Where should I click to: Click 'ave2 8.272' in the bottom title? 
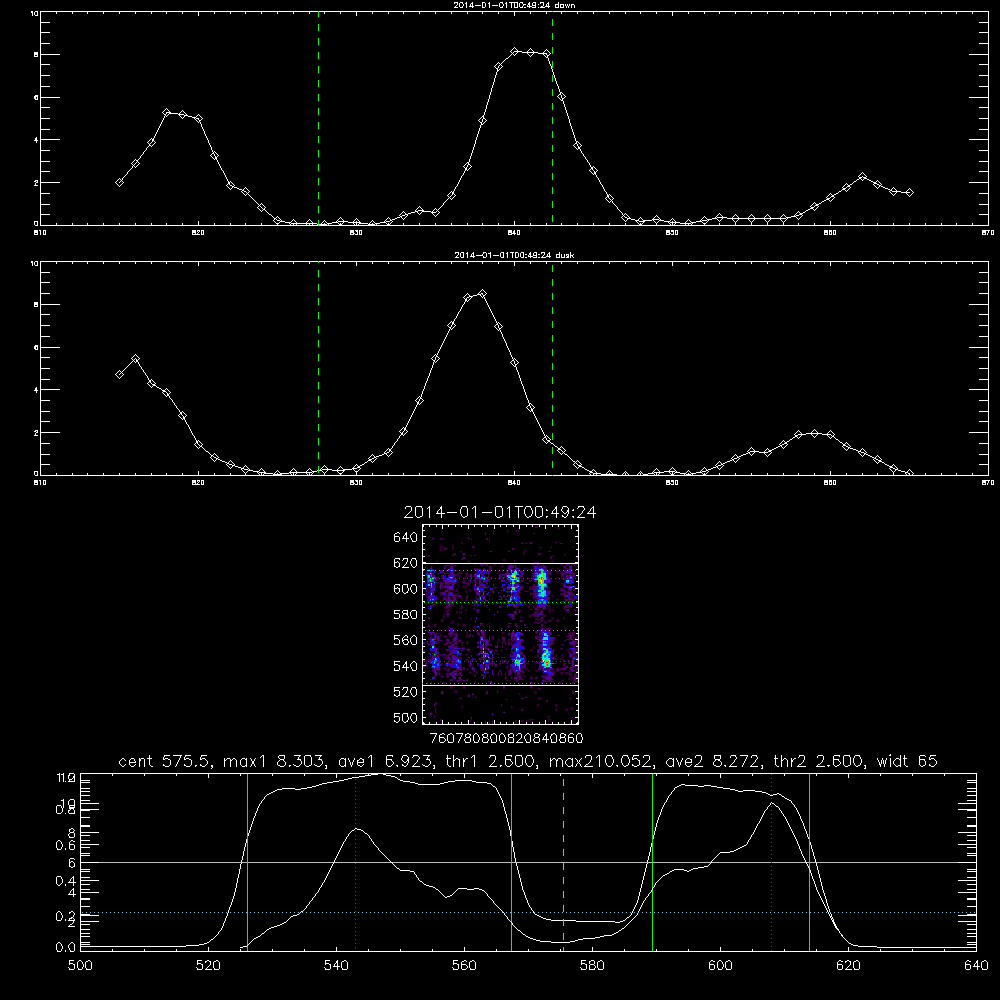point(712,761)
